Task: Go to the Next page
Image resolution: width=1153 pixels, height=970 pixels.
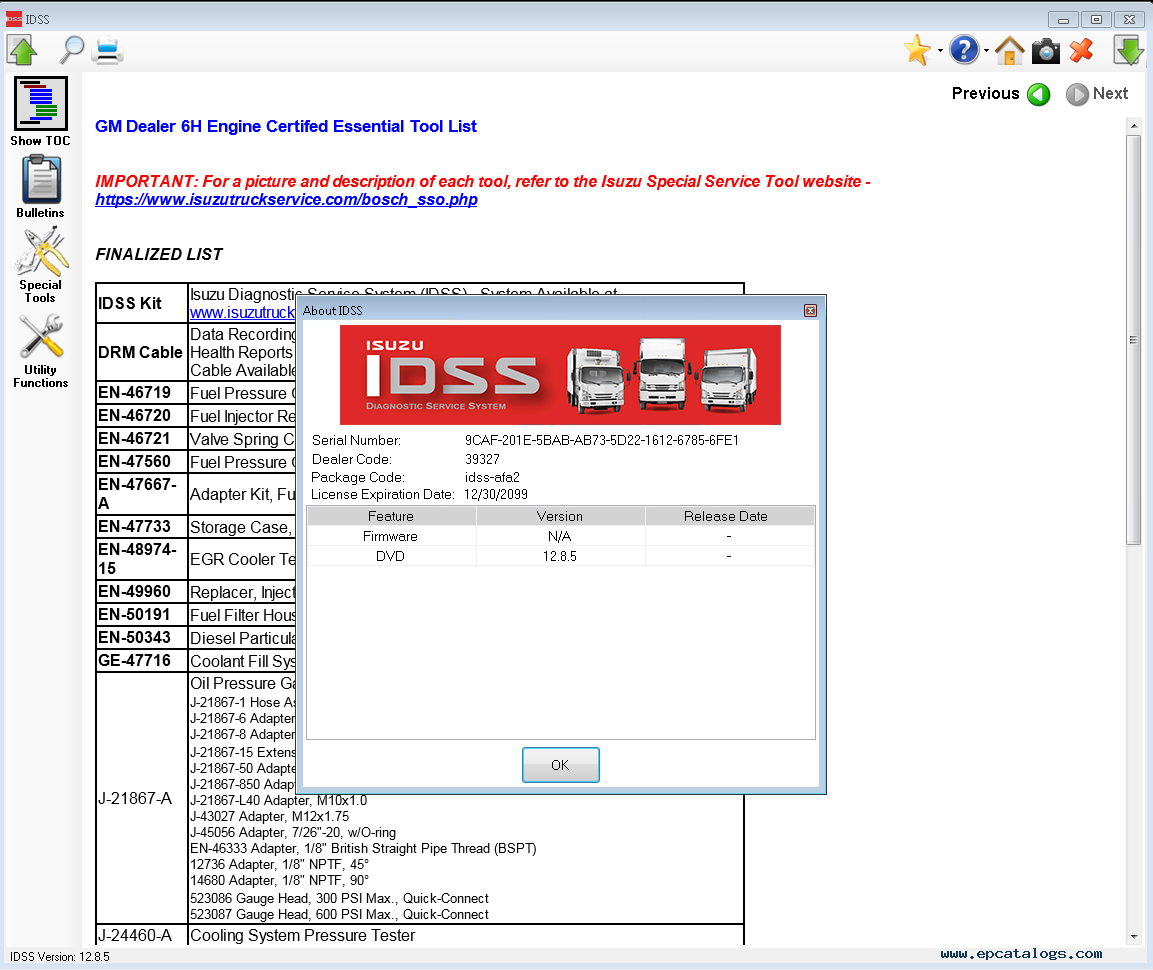Action: (x=1097, y=94)
